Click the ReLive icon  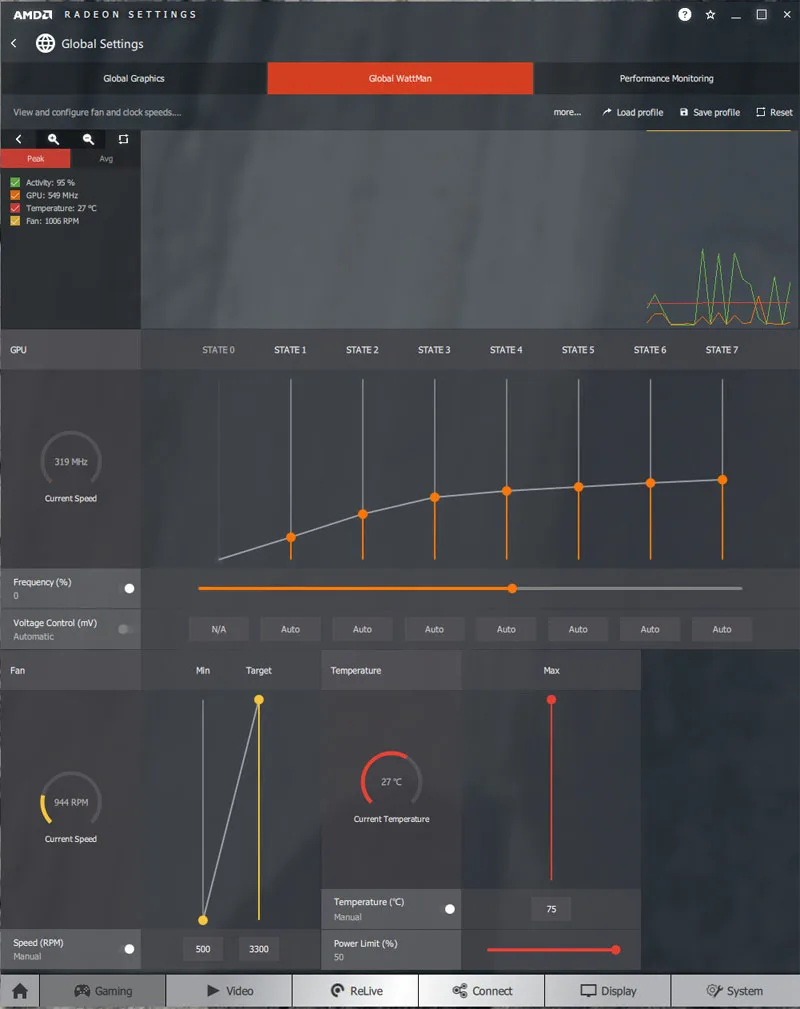tap(337, 991)
